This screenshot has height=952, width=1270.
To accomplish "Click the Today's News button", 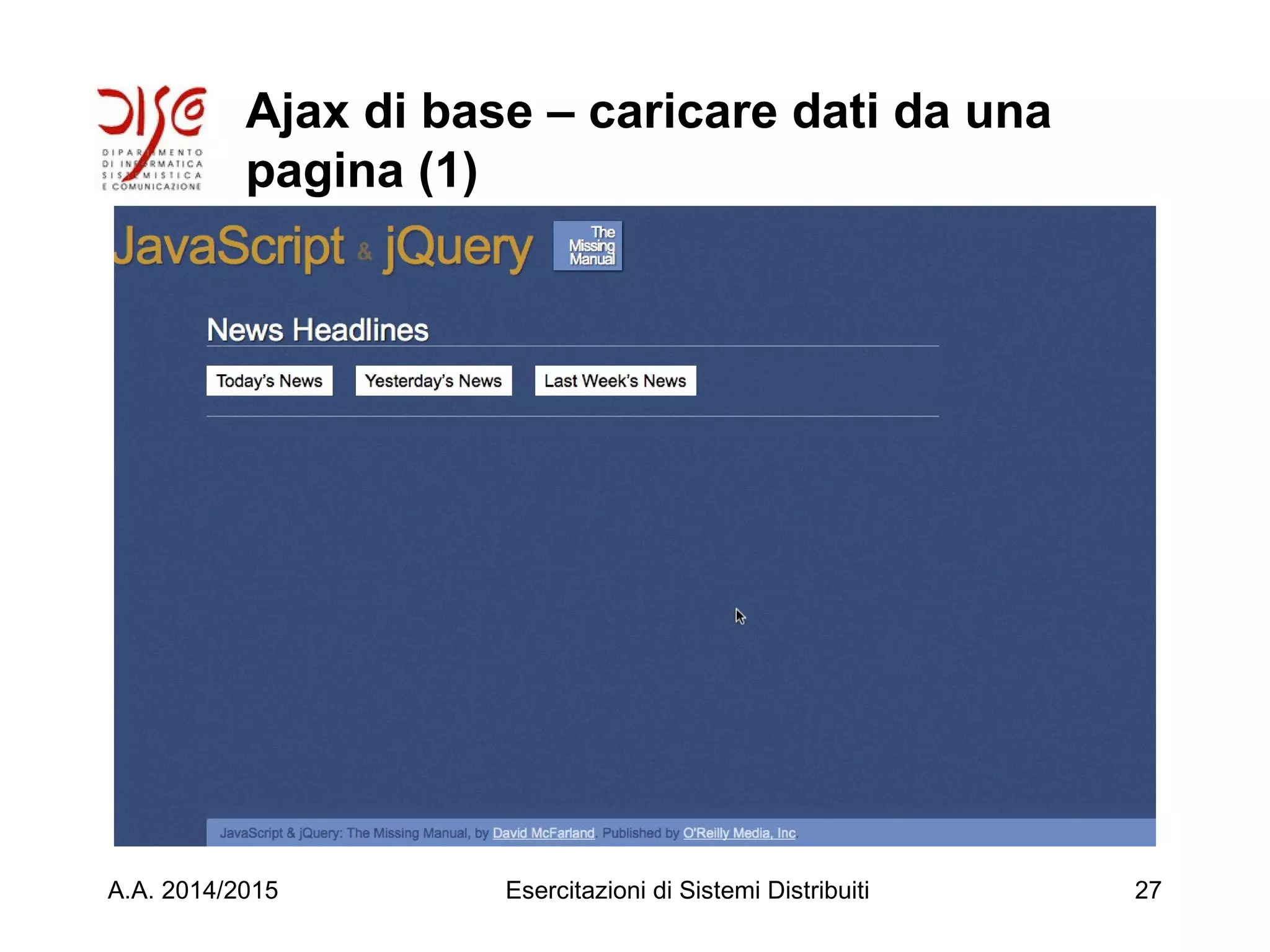I will click(x=269, y=381).
